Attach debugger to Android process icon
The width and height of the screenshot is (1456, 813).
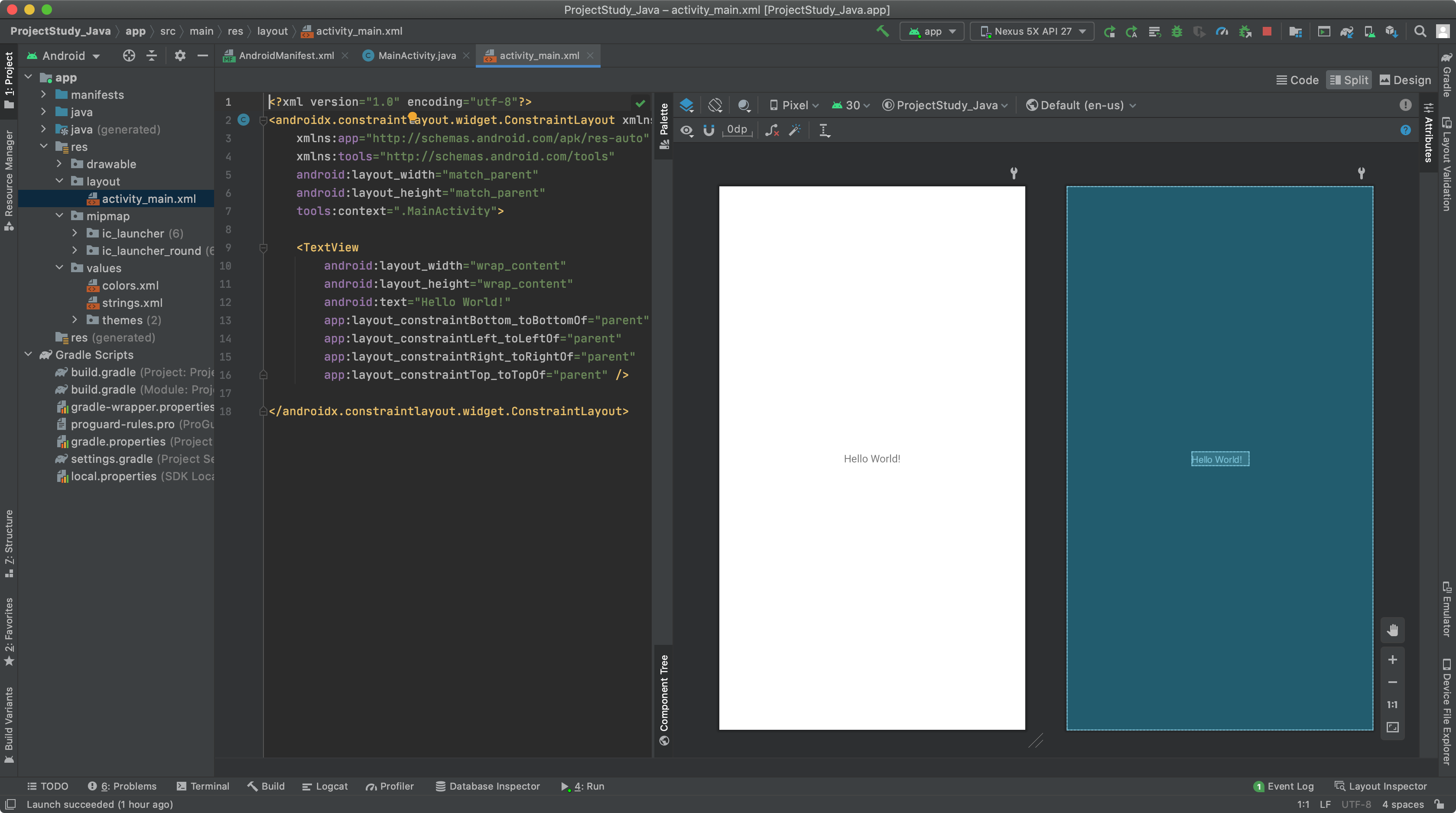tap(1245, 32)
